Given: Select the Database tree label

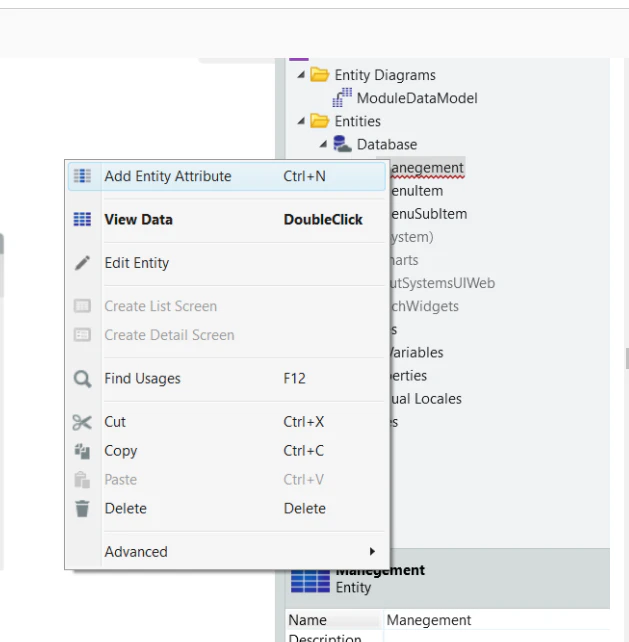Looking at the screenshot, I should point(387,145).
